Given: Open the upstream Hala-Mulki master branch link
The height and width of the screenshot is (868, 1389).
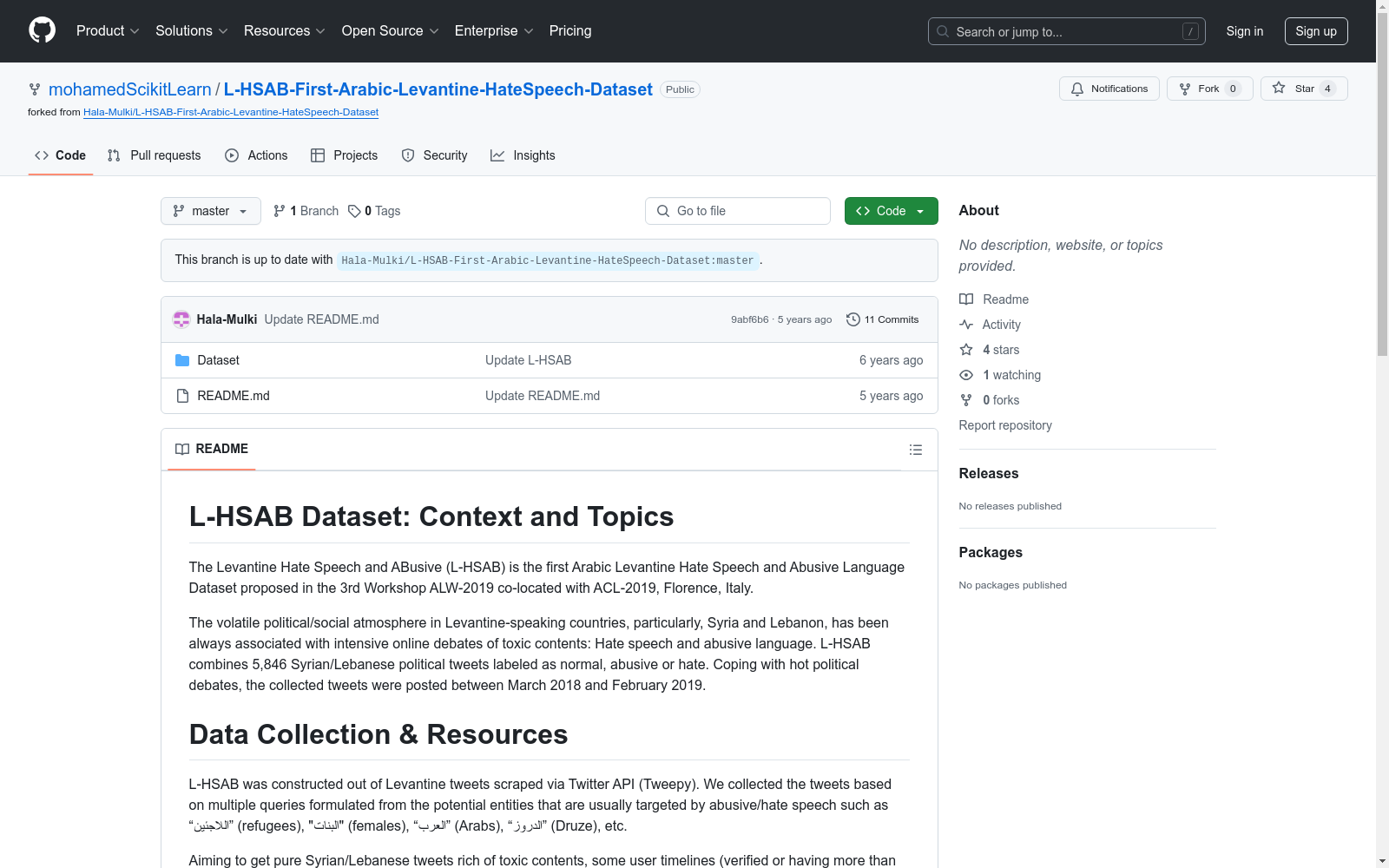Looking at the screenshot, I should [548, 260].
